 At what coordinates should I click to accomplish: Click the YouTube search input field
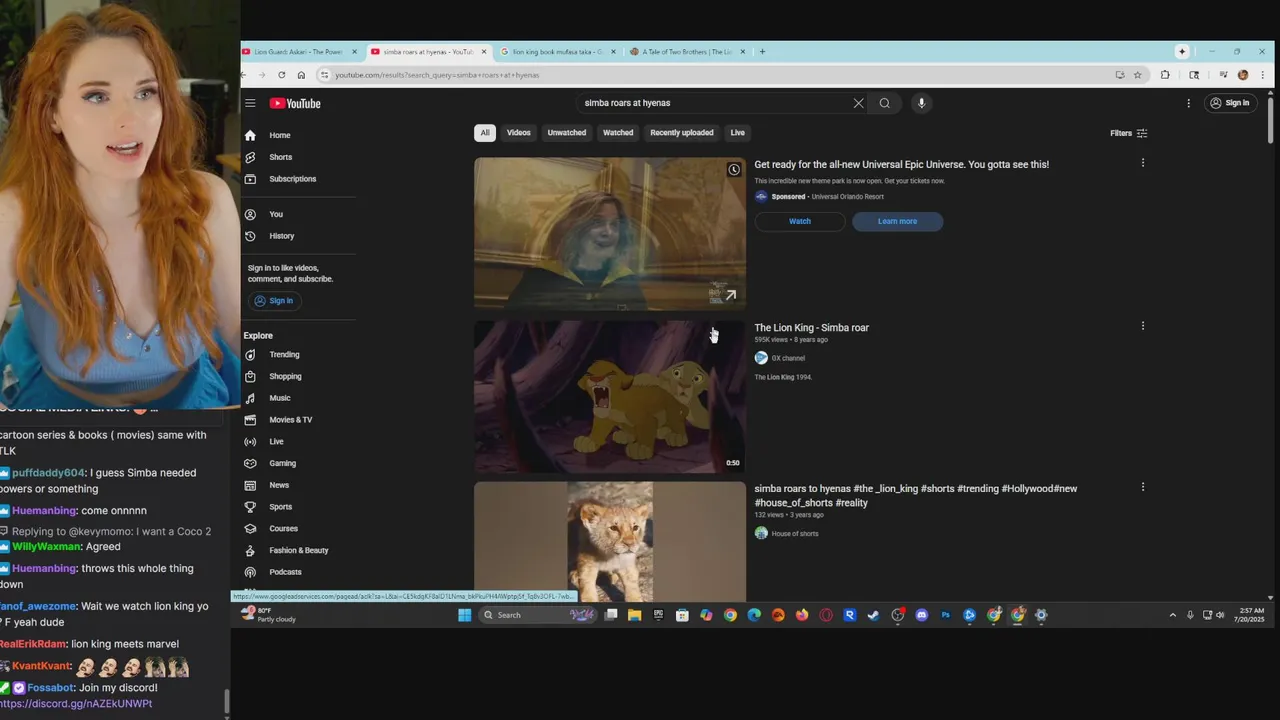(715, 103)
